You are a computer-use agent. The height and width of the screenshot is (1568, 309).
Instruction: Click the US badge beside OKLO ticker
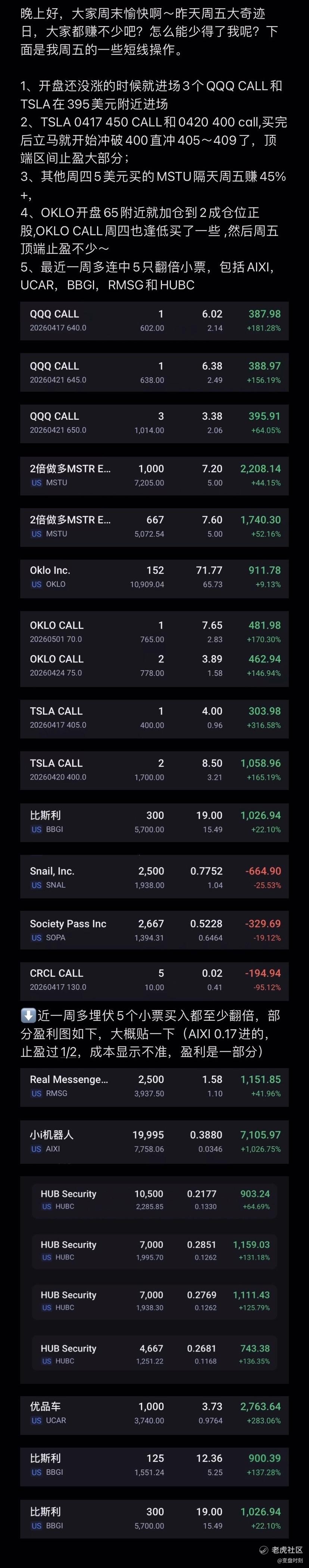(x=37, y=584)
